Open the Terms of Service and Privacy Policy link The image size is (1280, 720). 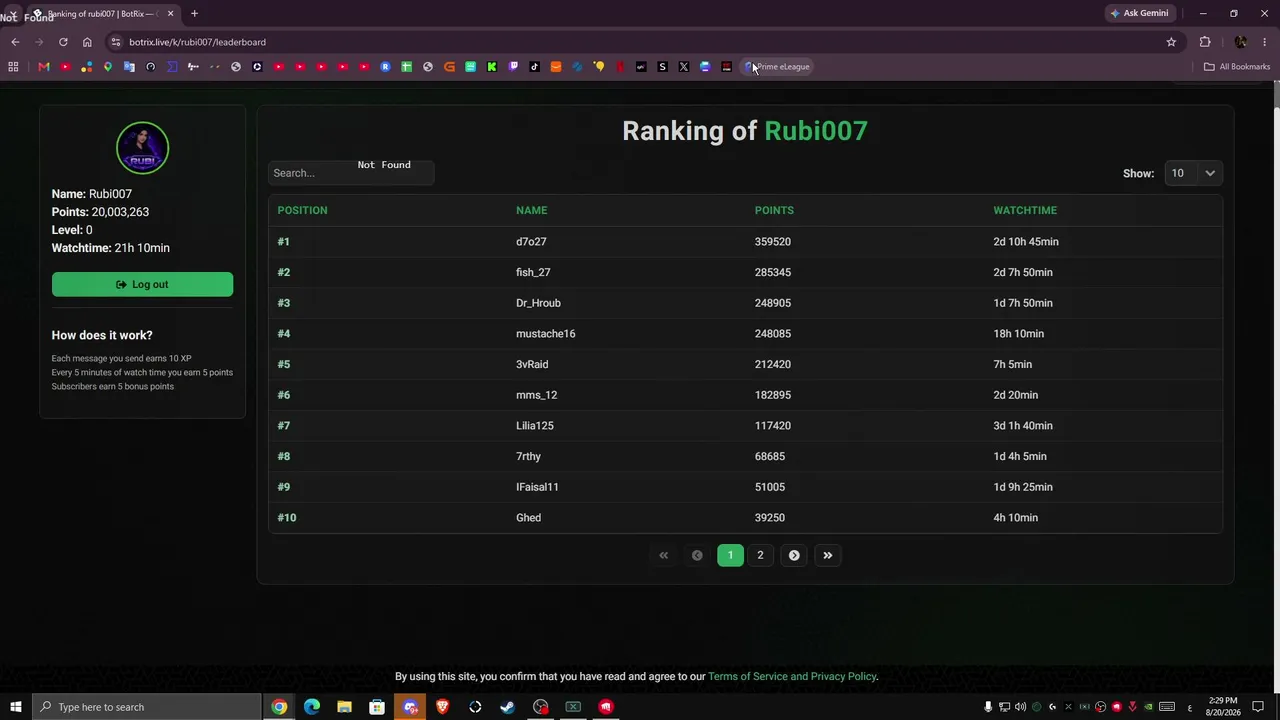pyautogui.click(x=792, y=677)
